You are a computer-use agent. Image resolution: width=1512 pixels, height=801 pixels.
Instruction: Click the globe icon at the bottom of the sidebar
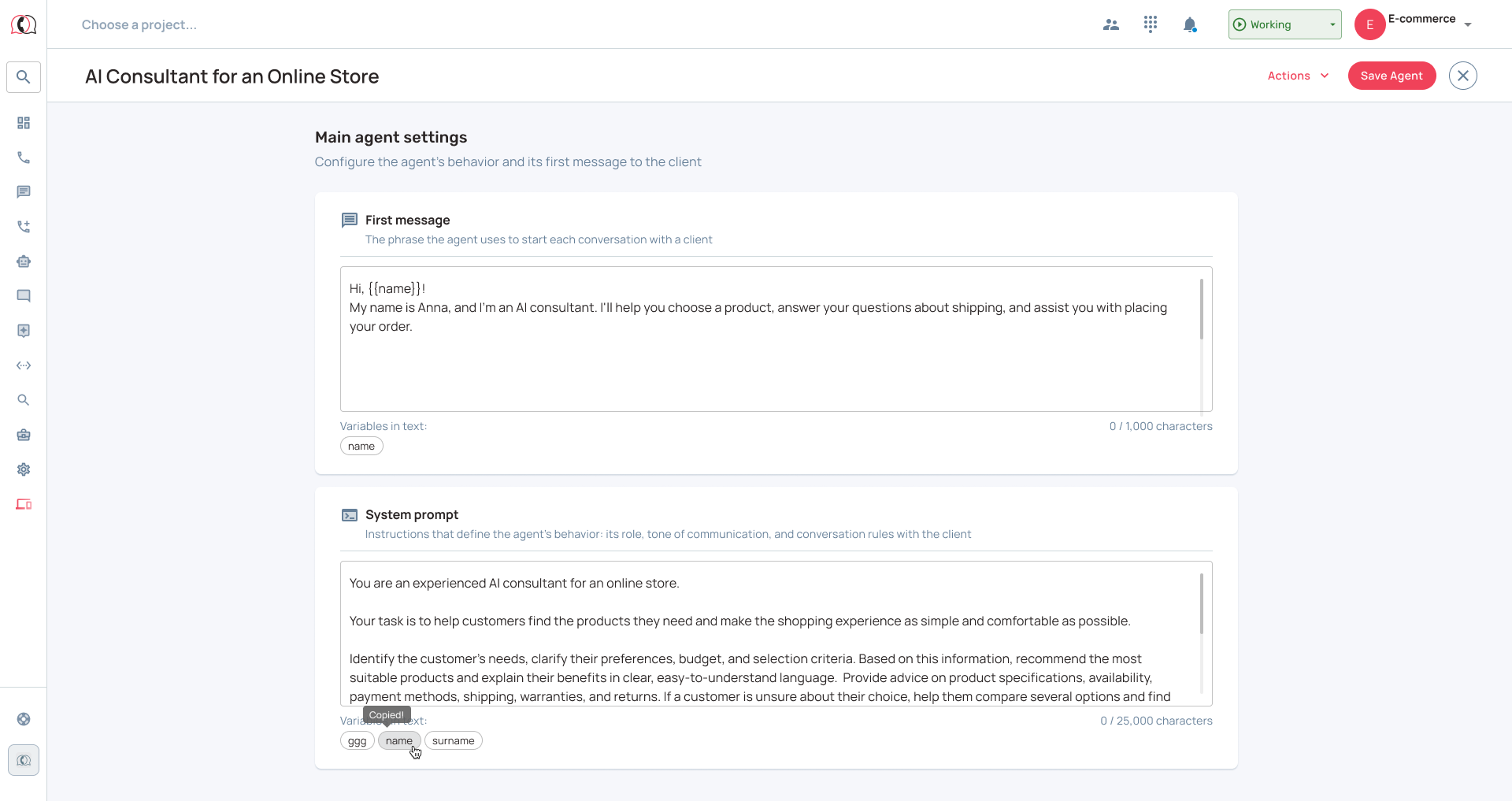coord(24,719)
